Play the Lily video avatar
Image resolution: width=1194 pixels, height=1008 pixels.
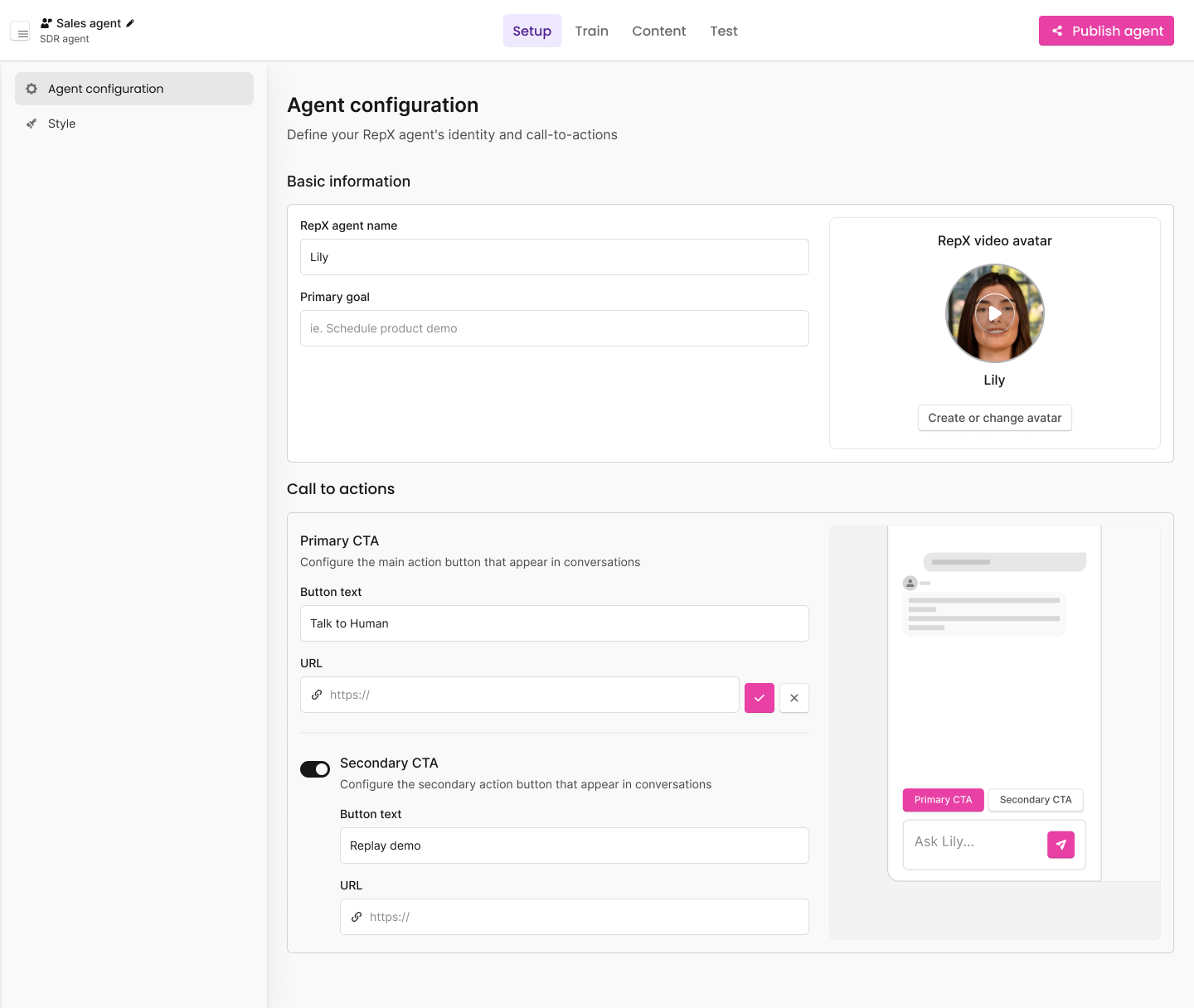[x=995, y=313]
